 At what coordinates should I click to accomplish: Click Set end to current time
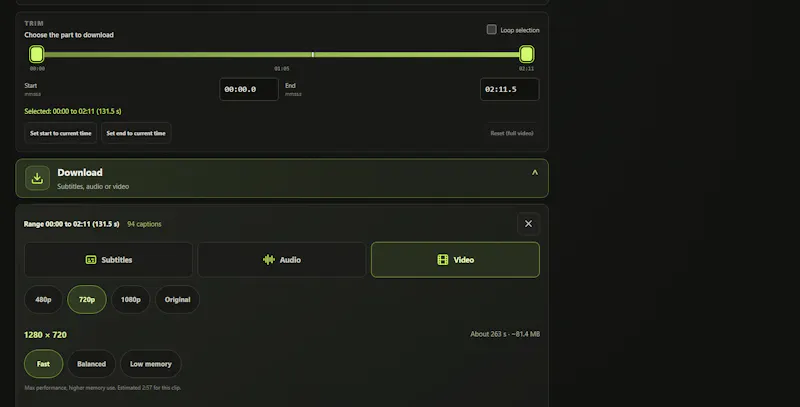(136, 133)
